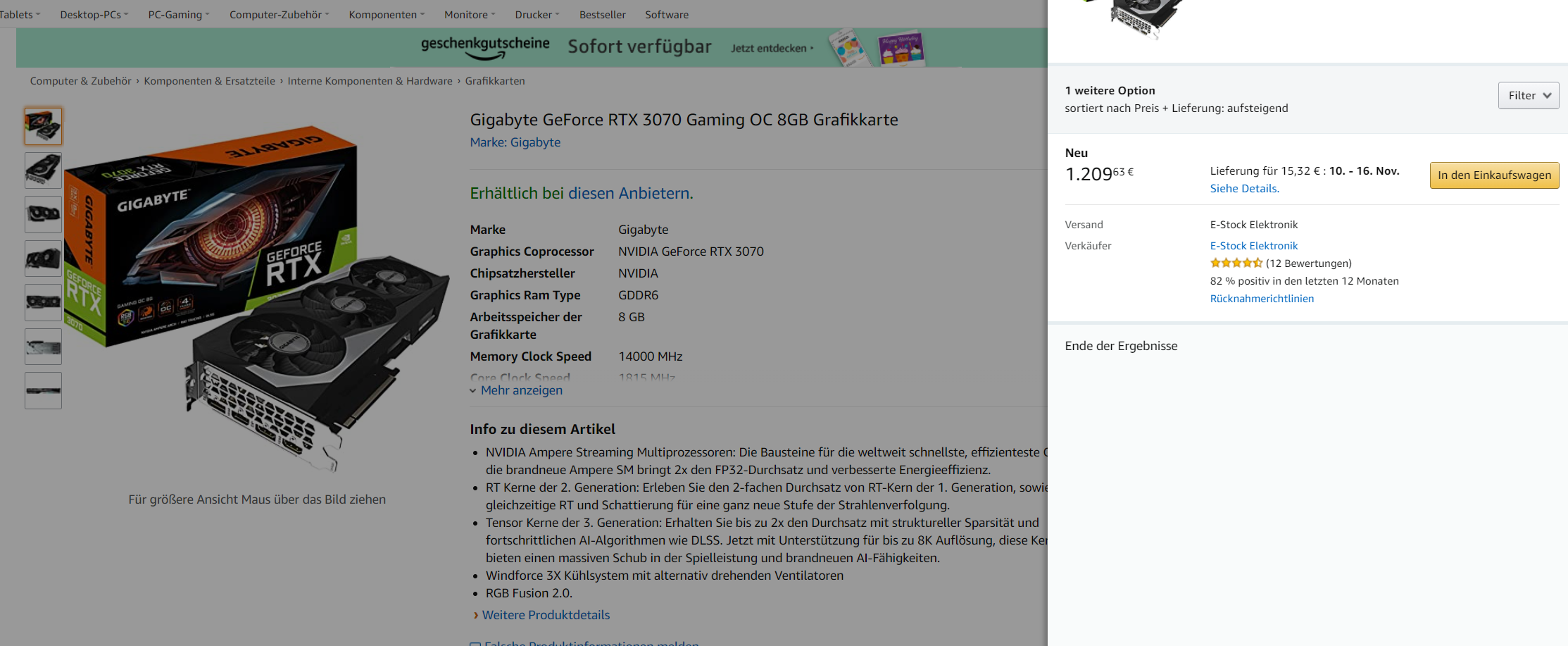Click 'sortiert nach Preis + Lieferung: aufsteigend'
The width and height of the screenshot is (1568, 646).
(x=1176, y=108)
